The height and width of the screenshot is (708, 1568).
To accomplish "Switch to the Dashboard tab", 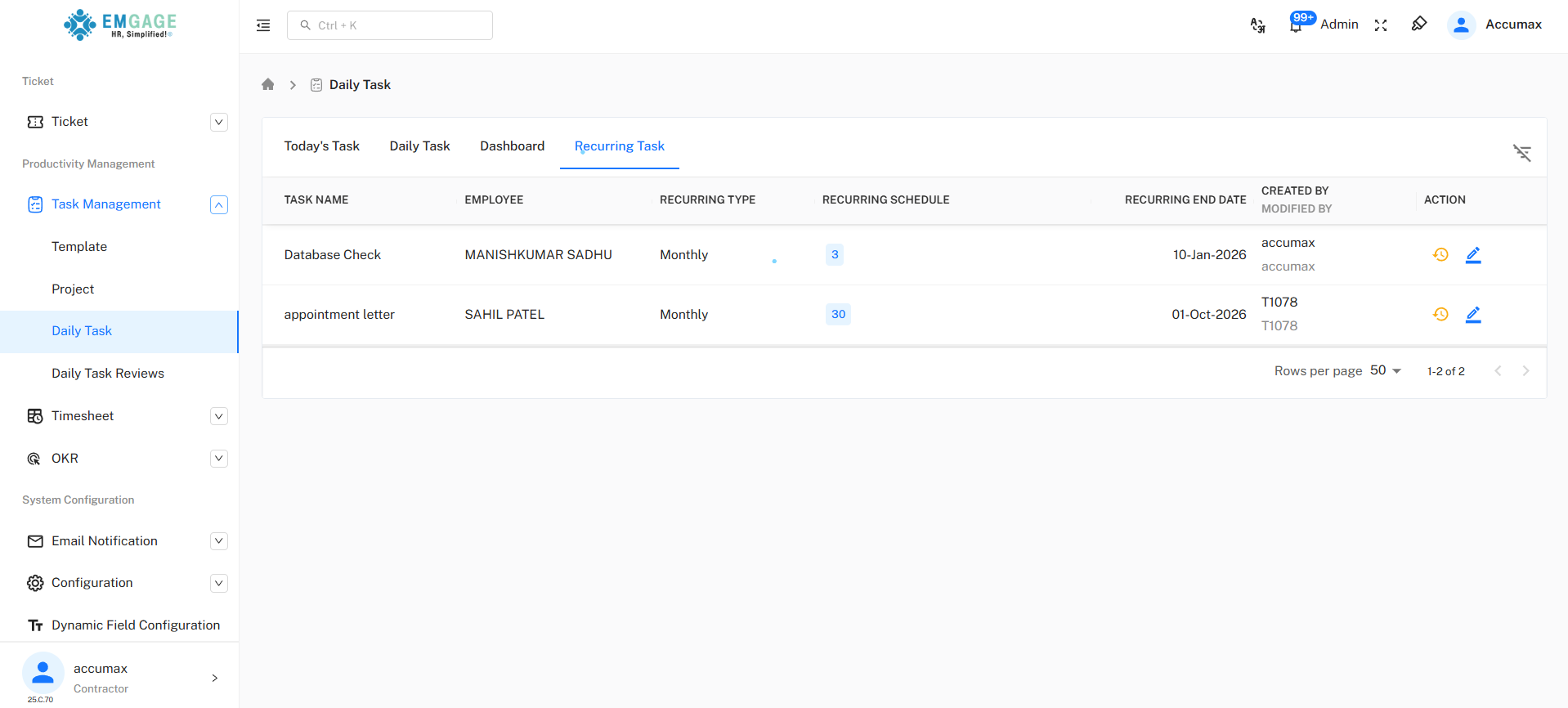I will [512, 146].
